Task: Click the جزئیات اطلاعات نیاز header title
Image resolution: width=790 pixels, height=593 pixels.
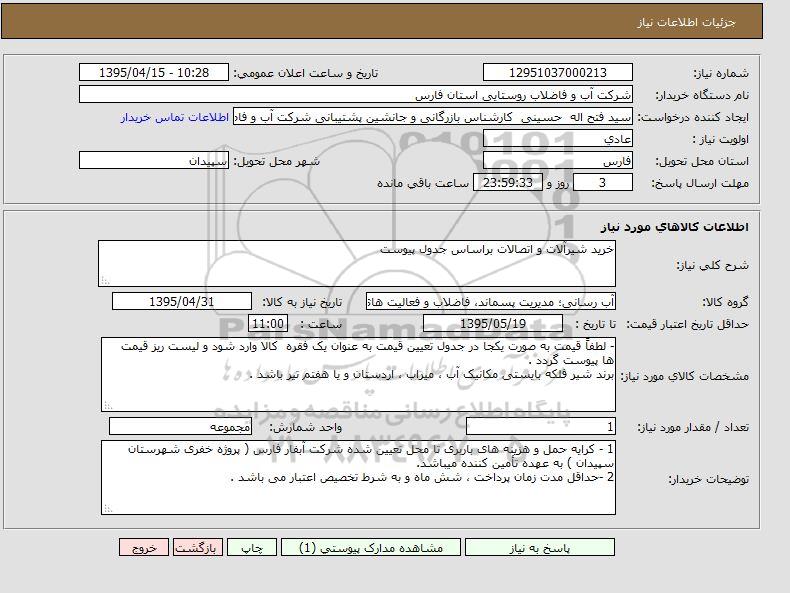Action: tap(686, 23)
